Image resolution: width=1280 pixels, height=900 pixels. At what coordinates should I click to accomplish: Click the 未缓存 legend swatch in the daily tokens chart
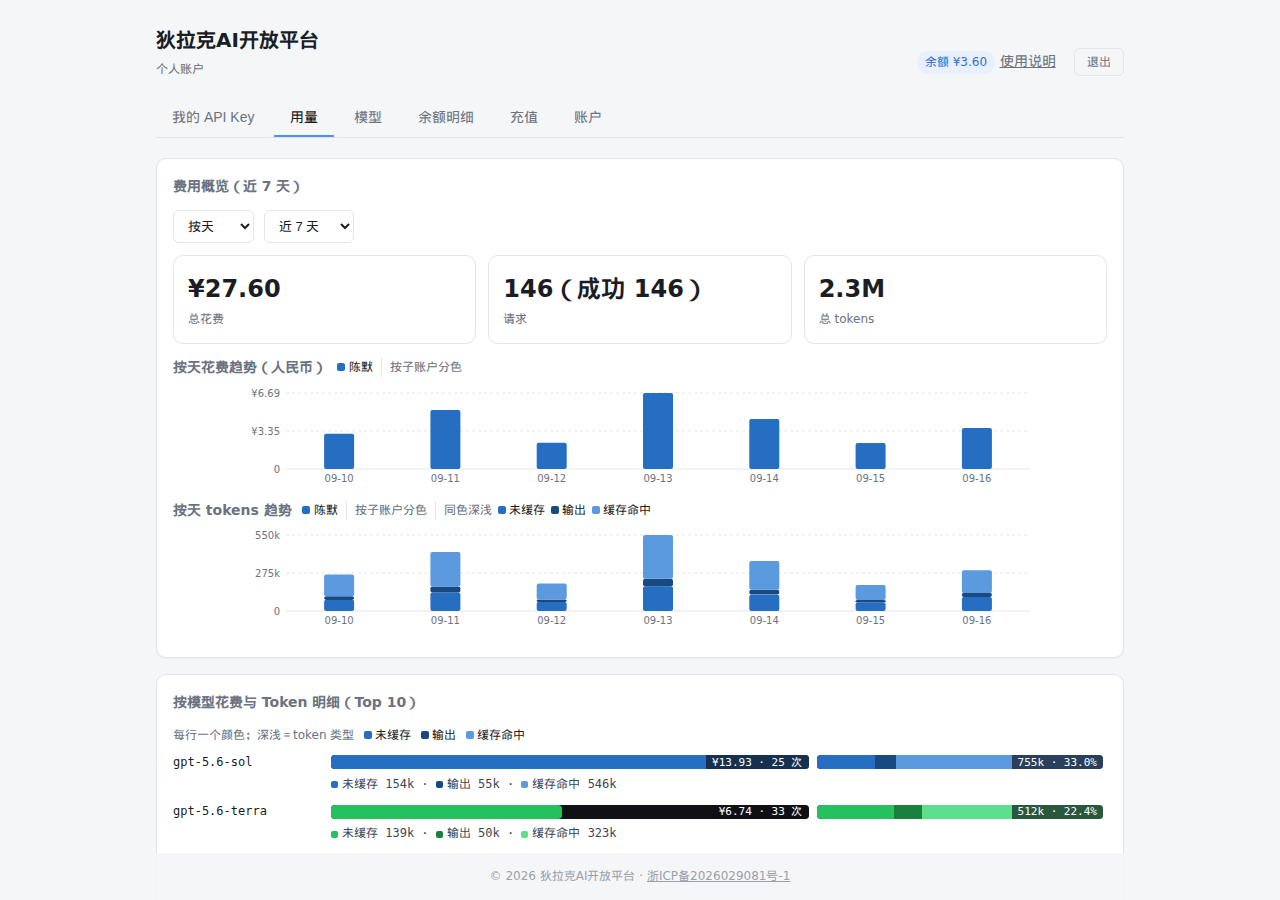(x=502, y=510)
